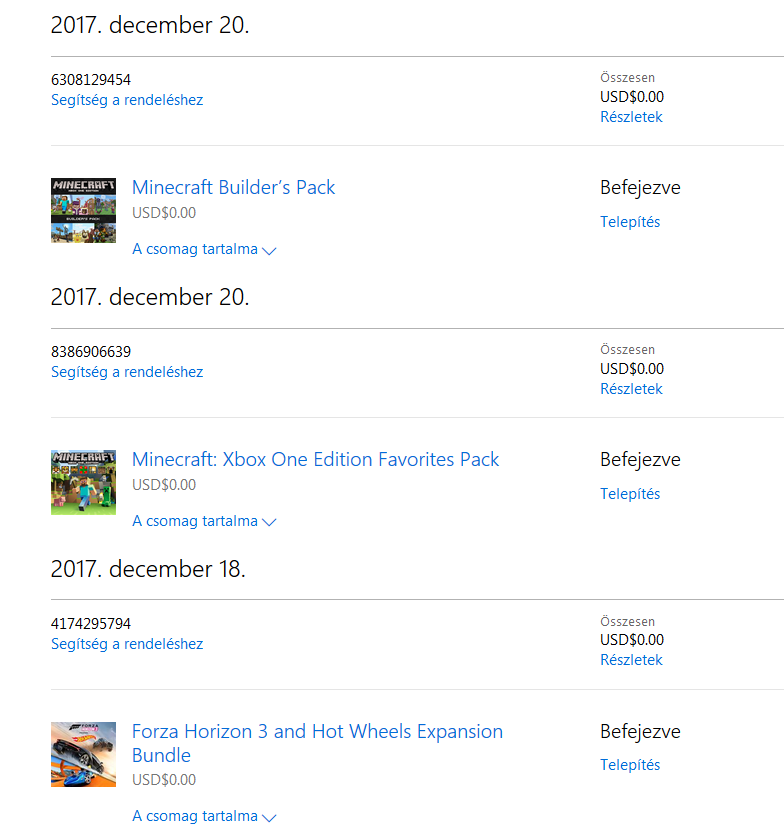Get order help for order 8386906639
The image size is (784, 838).
click(x=127, y=372)
